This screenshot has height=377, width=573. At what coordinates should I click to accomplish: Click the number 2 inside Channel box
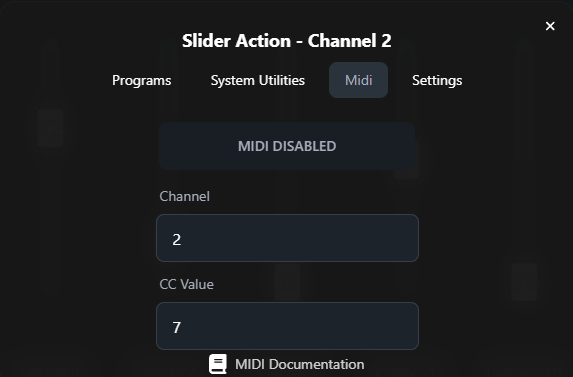[x=177, y=240]
